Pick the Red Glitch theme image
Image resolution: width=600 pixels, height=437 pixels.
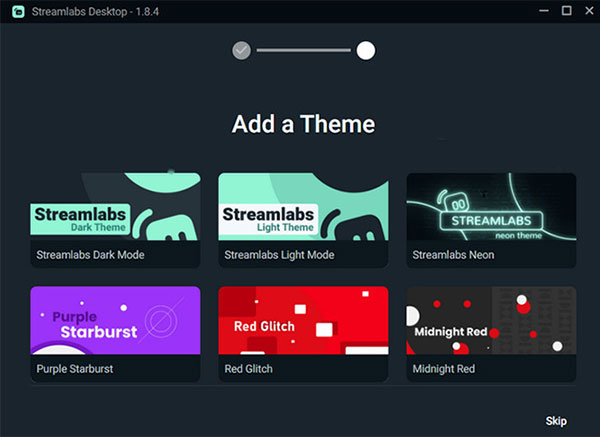[x=303, y=320]
